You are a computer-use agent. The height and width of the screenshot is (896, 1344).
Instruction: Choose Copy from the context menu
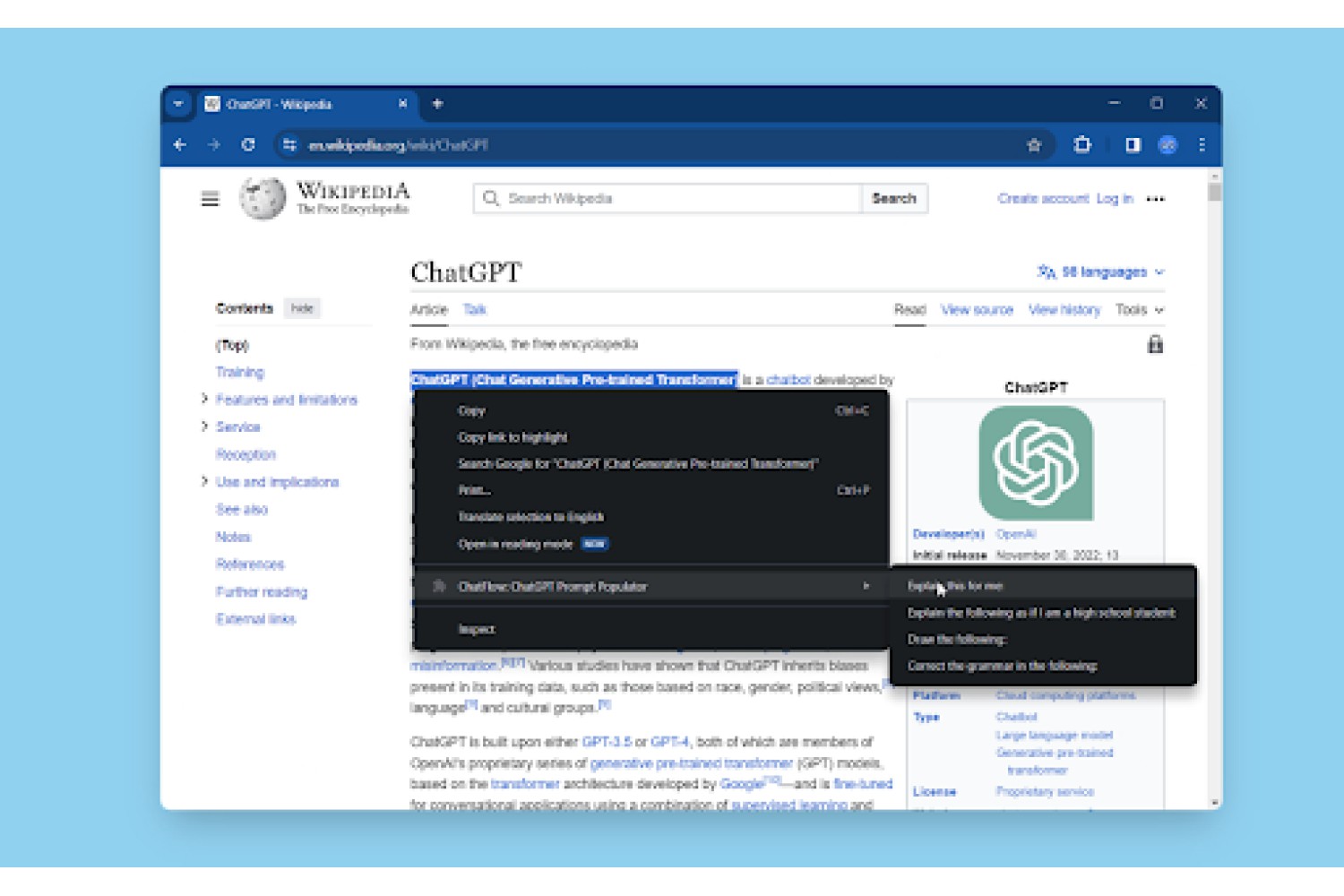point(651,410)
